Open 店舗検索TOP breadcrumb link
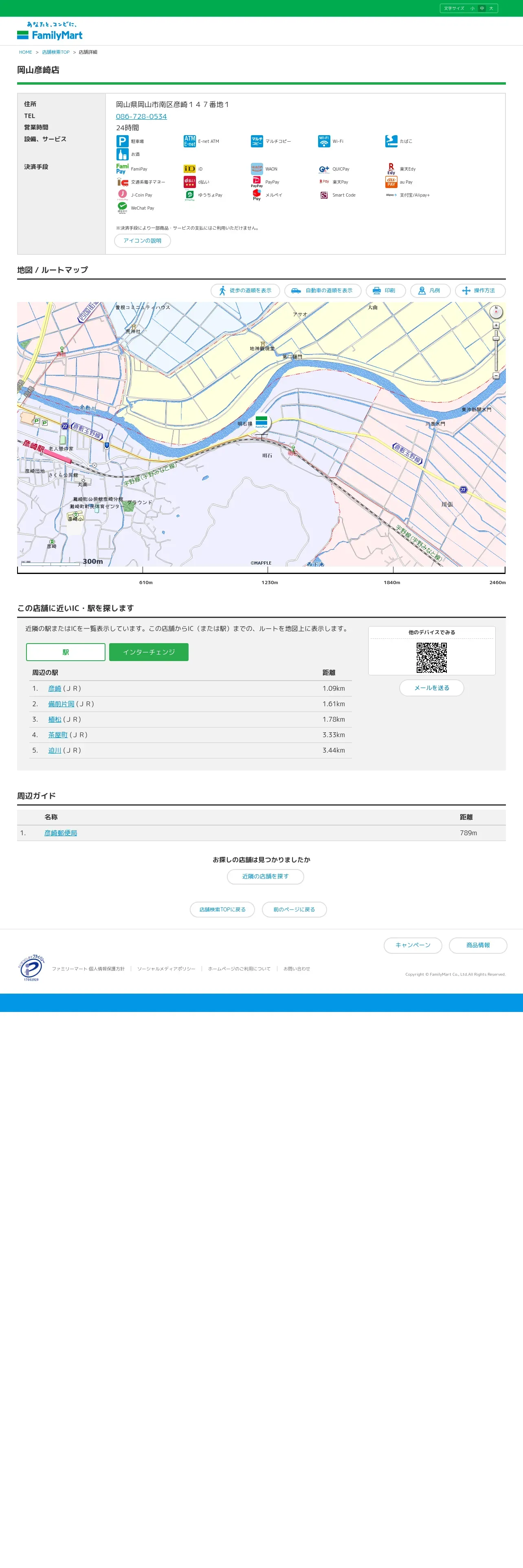 pos(56,53)
